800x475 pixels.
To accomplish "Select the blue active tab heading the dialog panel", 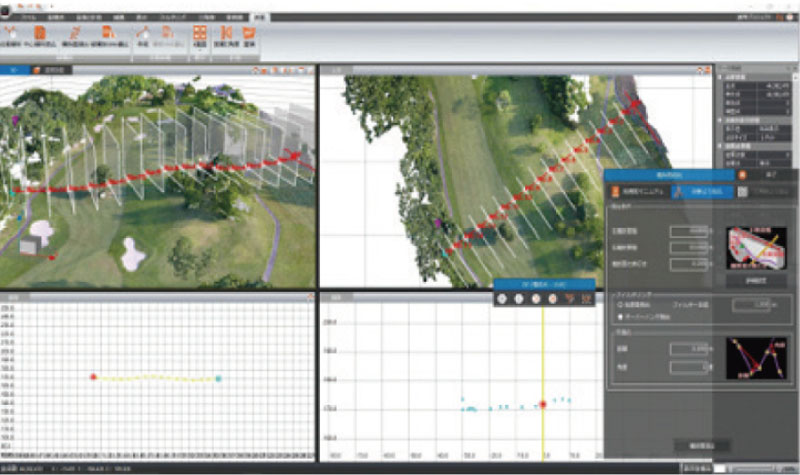I will [669, 175].
